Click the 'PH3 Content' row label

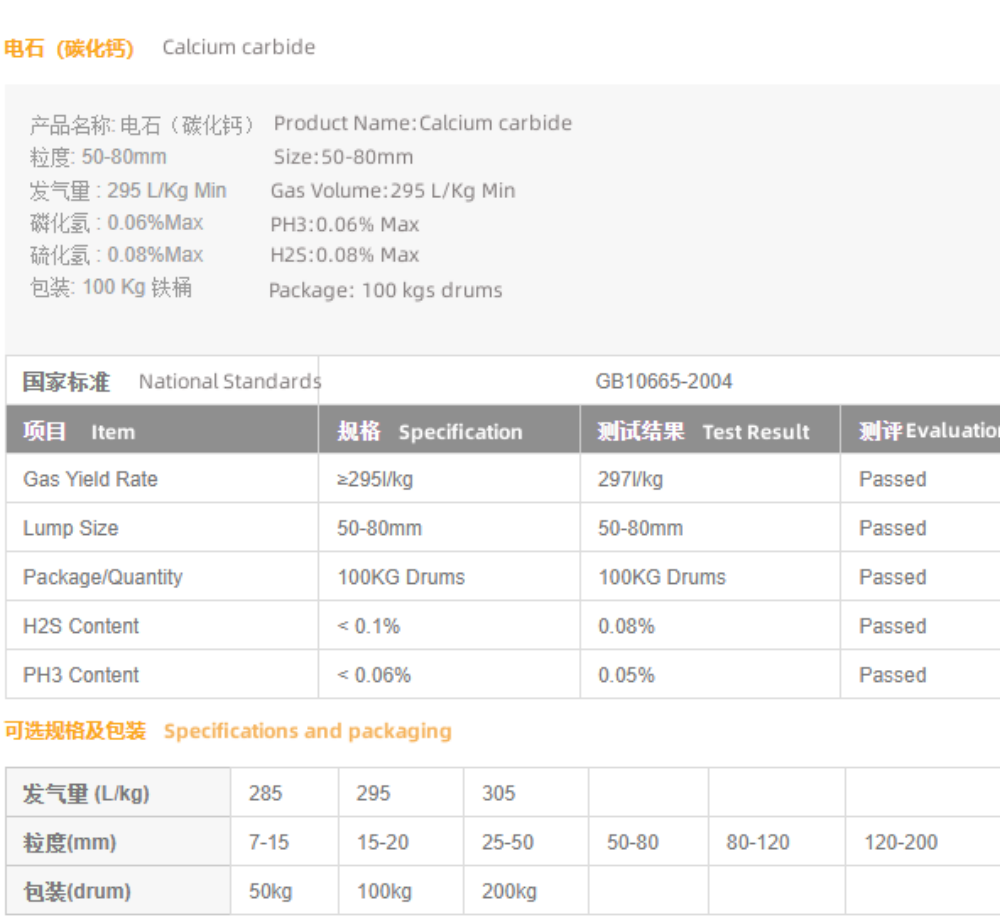tap(81, 675)
